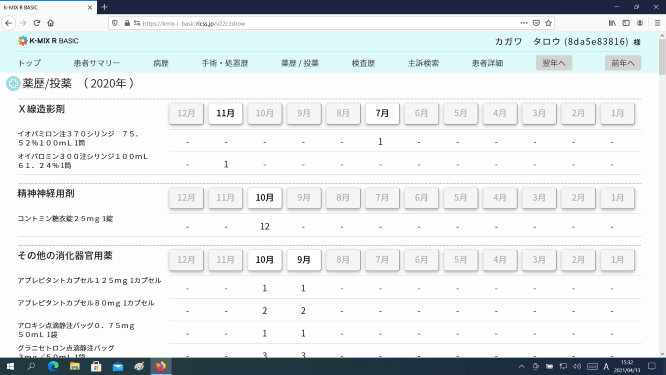Click the browser URL address field

(x=329, y=23)
